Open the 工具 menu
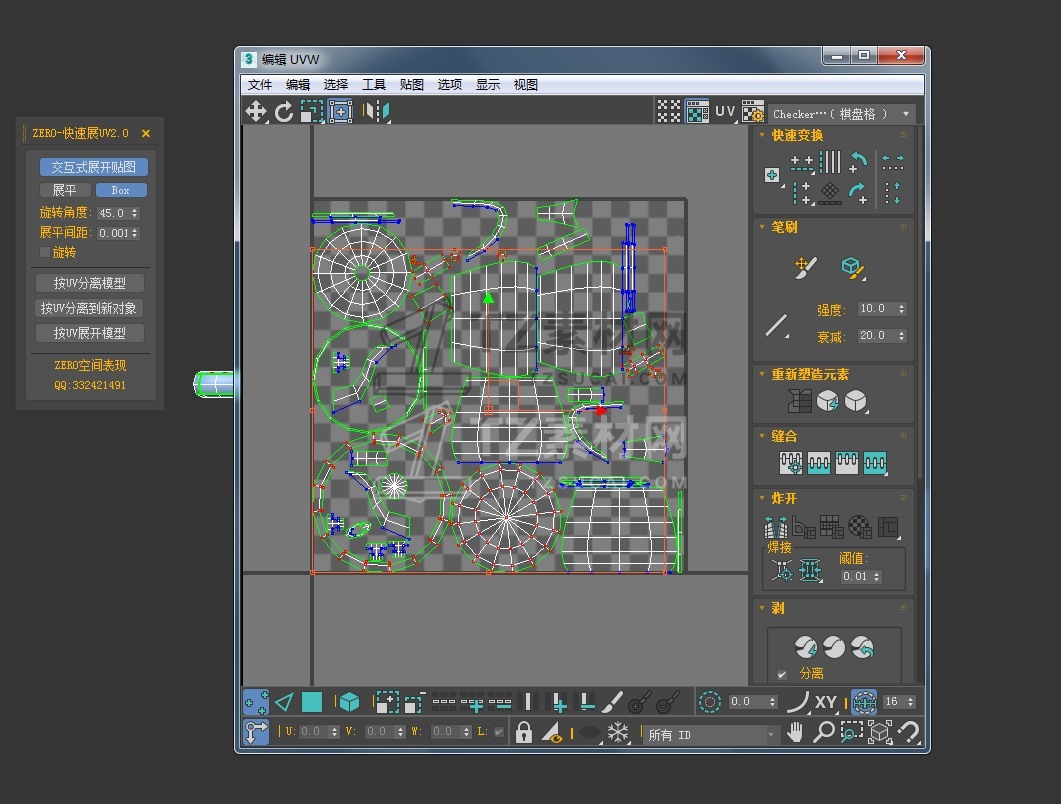Image resolution: width=1061 pixels, height=804 pixels. [373, 85]
